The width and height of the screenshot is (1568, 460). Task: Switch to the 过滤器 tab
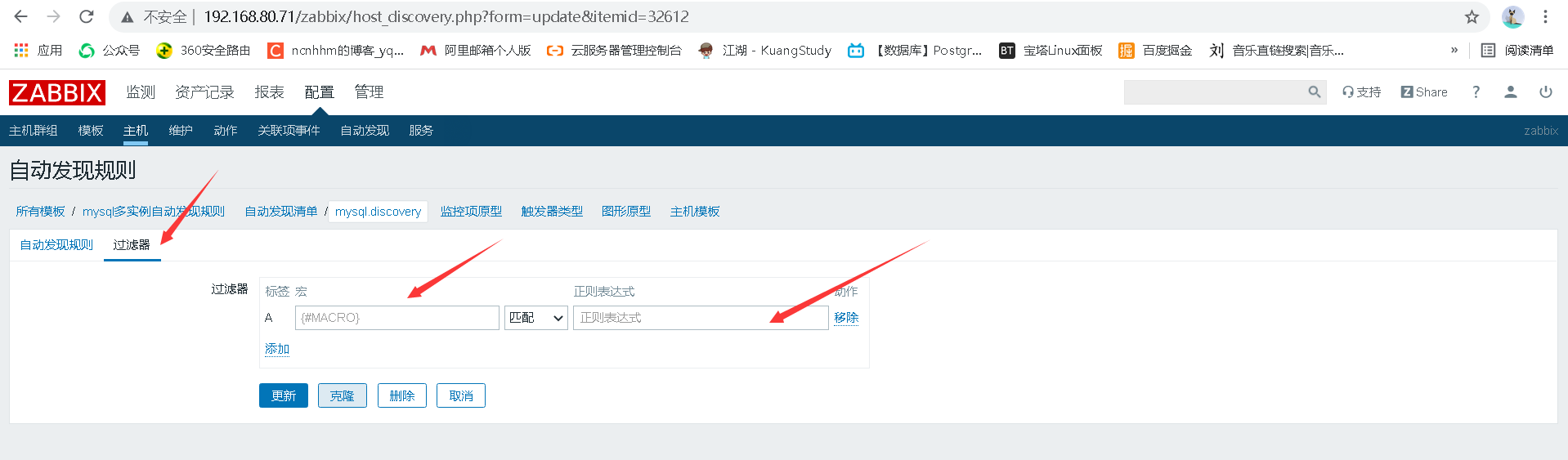pos(132,245)
